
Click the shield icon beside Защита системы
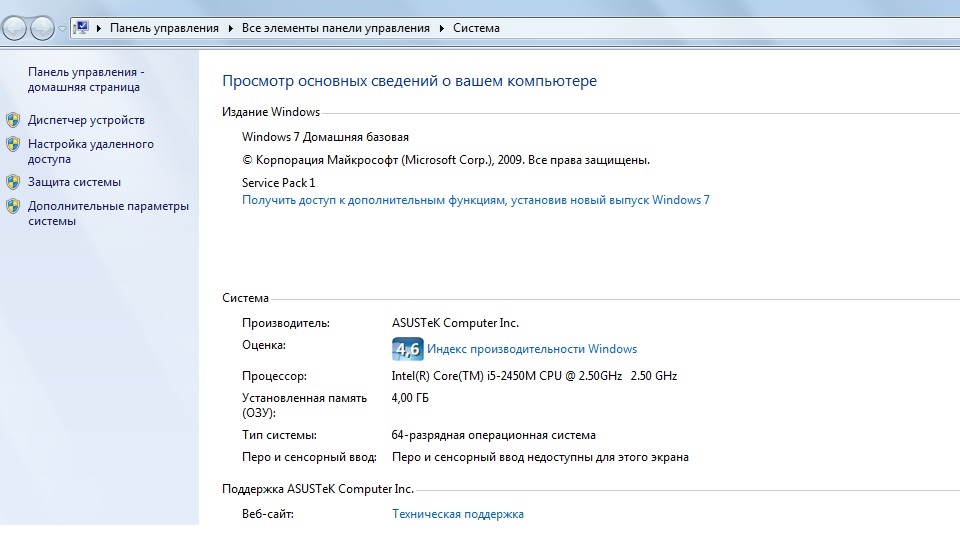13,182
